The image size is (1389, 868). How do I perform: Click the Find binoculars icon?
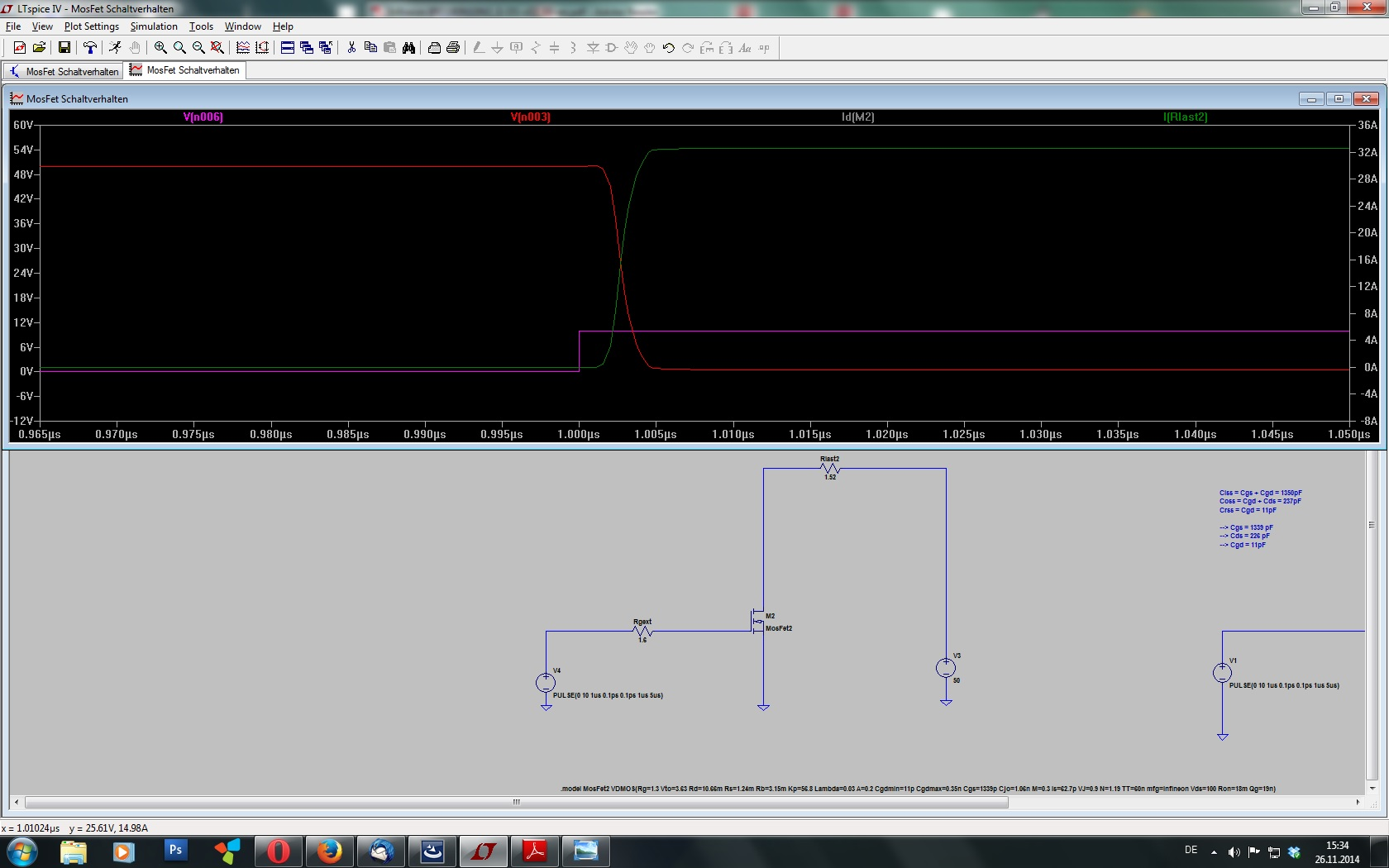408,48
